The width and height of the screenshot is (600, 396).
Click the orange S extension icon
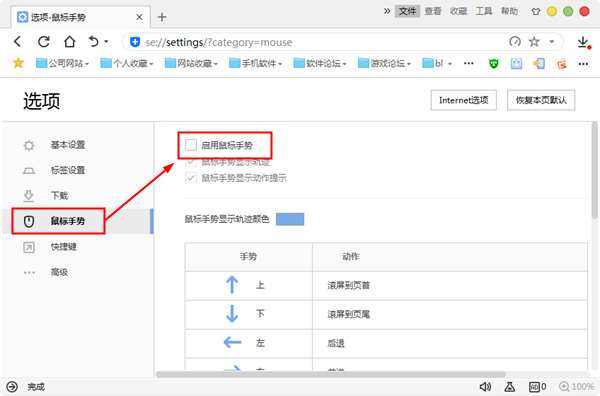tap(561, 64)
